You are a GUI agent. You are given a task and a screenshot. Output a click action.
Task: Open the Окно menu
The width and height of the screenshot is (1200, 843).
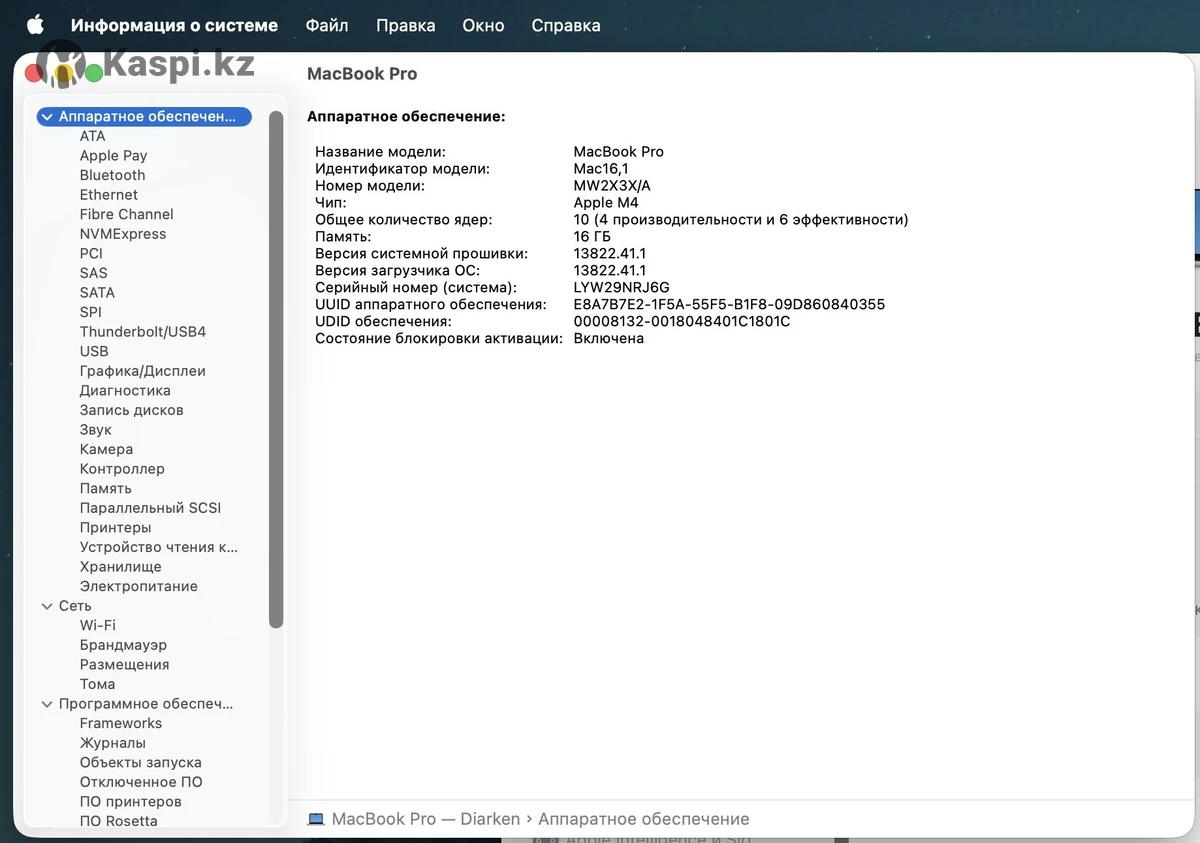[483, 25]
